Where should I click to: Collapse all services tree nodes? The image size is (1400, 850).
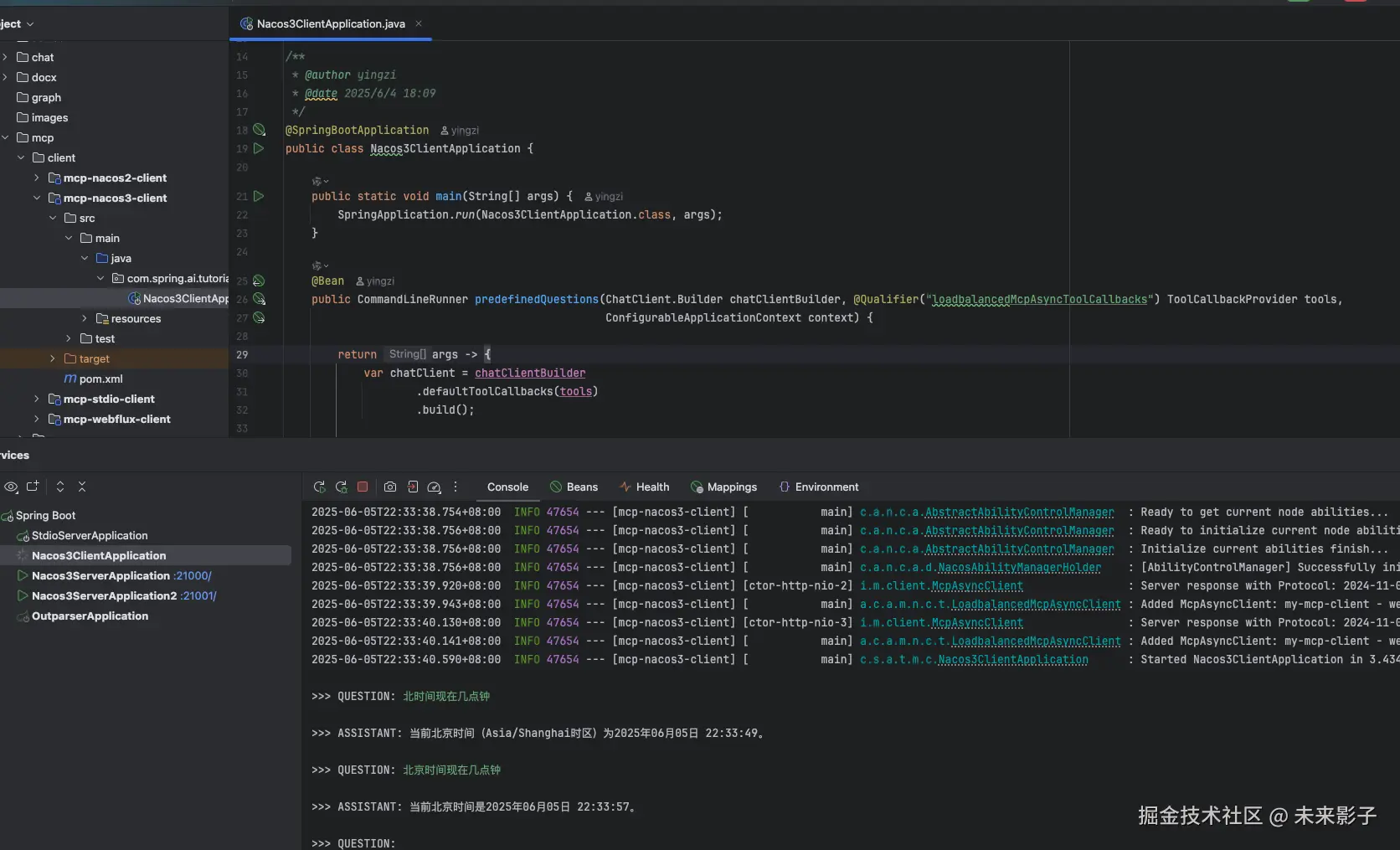pos(82,487)
